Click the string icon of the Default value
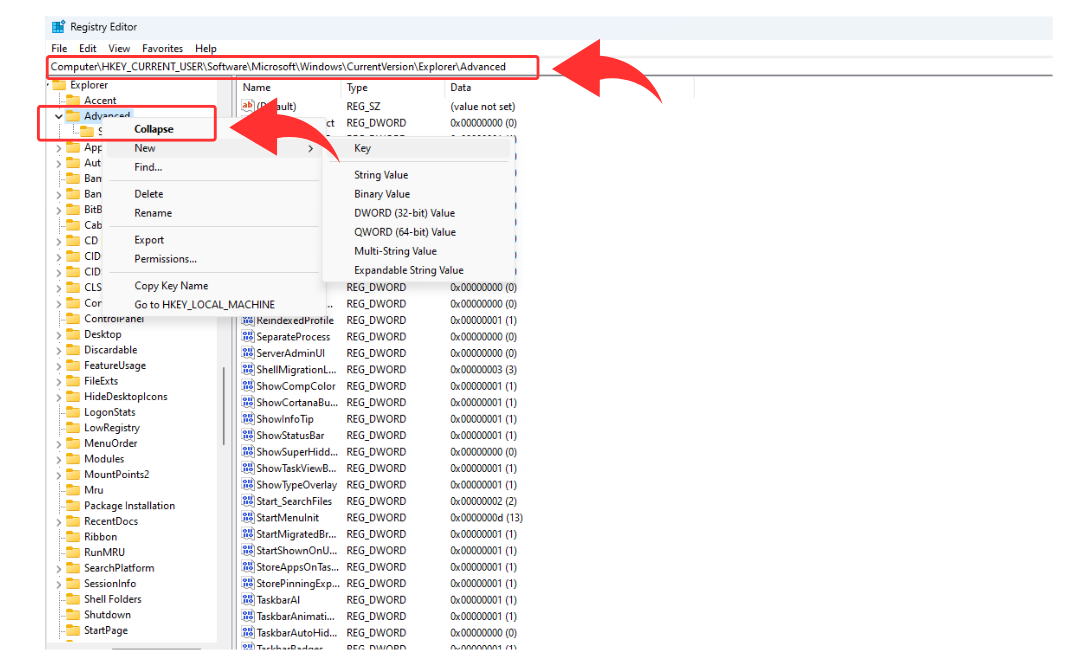Screen dimensions: 1080x650 point(248,106)
